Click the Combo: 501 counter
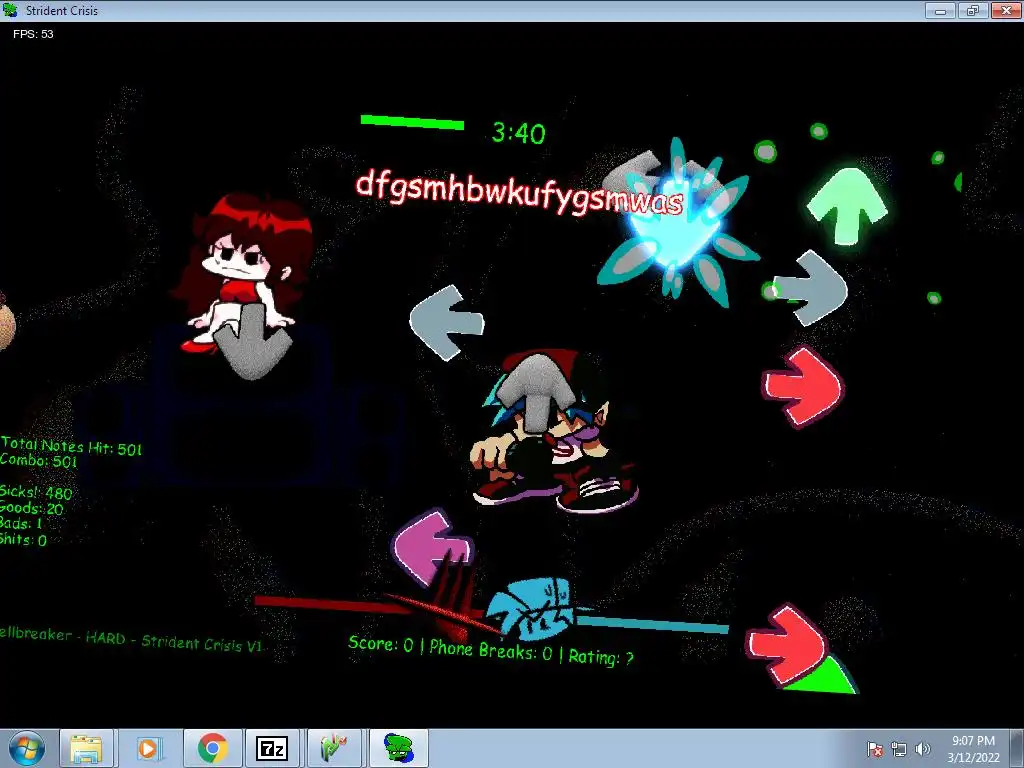 [39, 460]
